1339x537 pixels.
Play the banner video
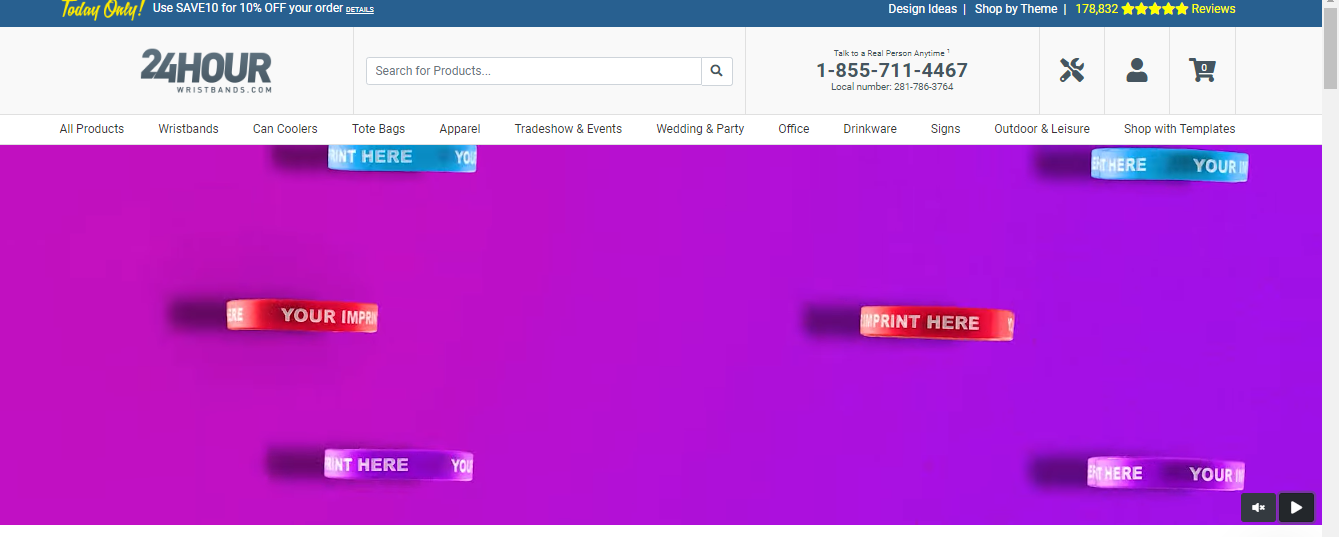click(x=1296, y=507)
